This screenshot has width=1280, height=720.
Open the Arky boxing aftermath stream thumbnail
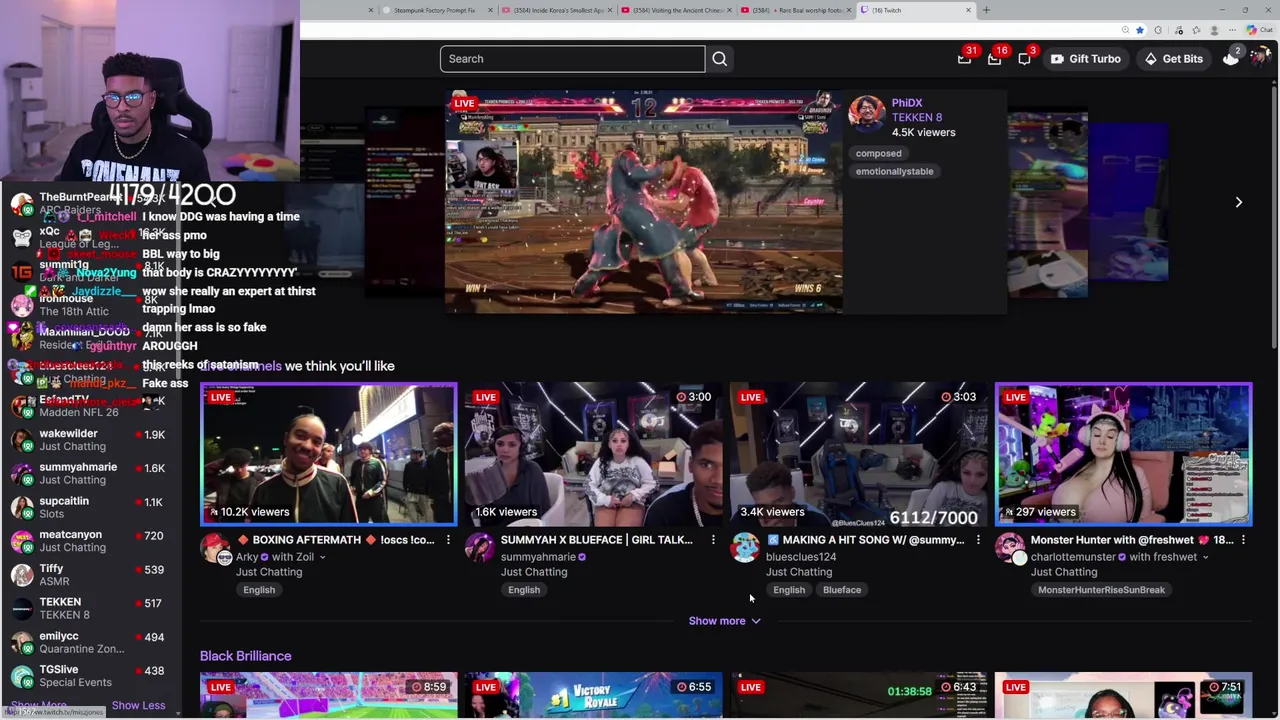[328, 455]
